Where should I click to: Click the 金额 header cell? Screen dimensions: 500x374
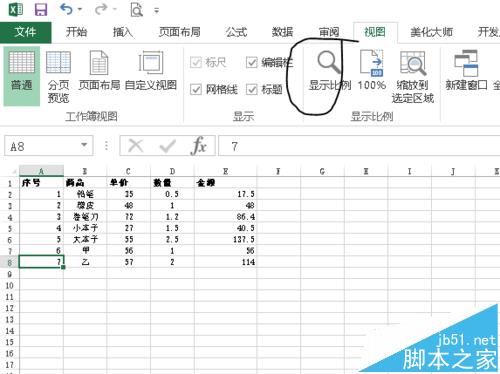click(226, 183)
